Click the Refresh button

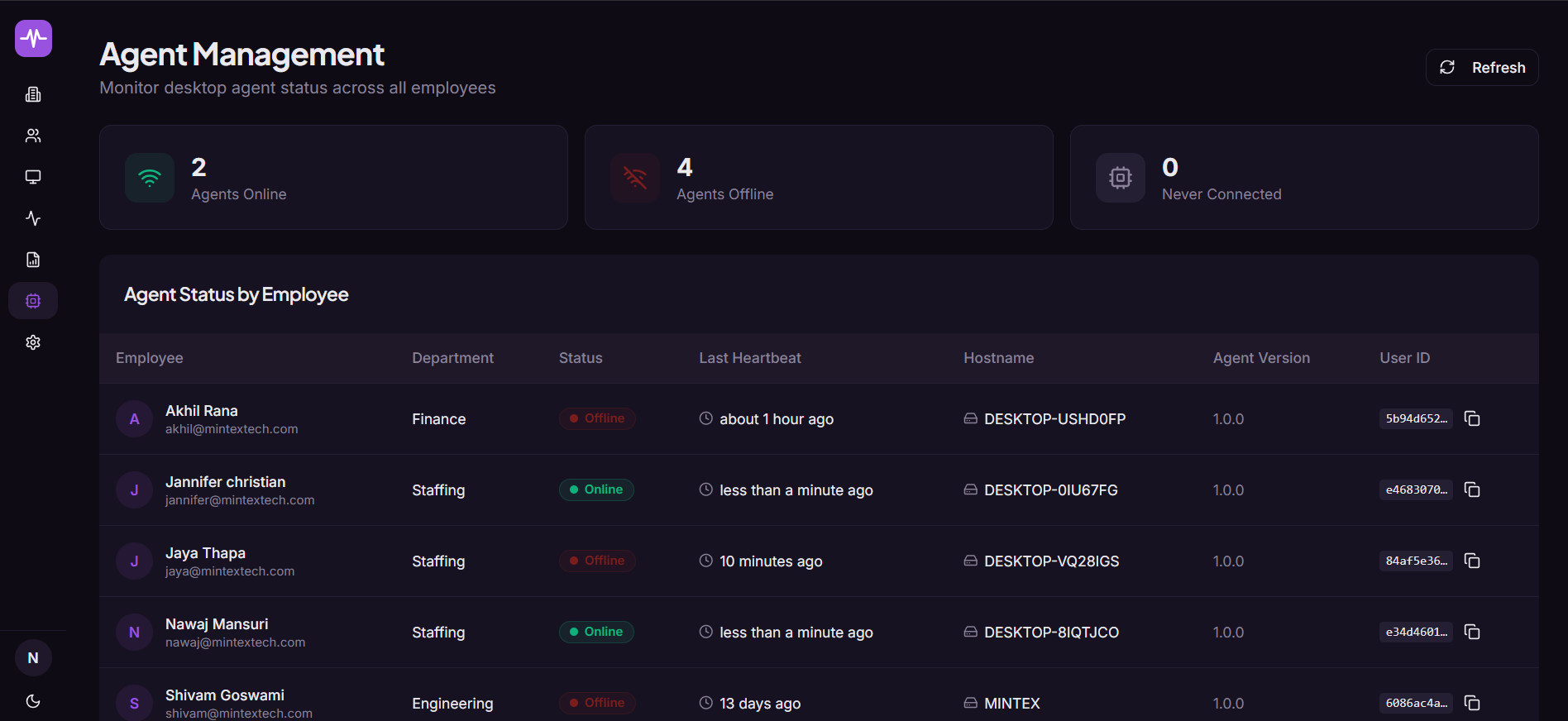(1482, 67)
